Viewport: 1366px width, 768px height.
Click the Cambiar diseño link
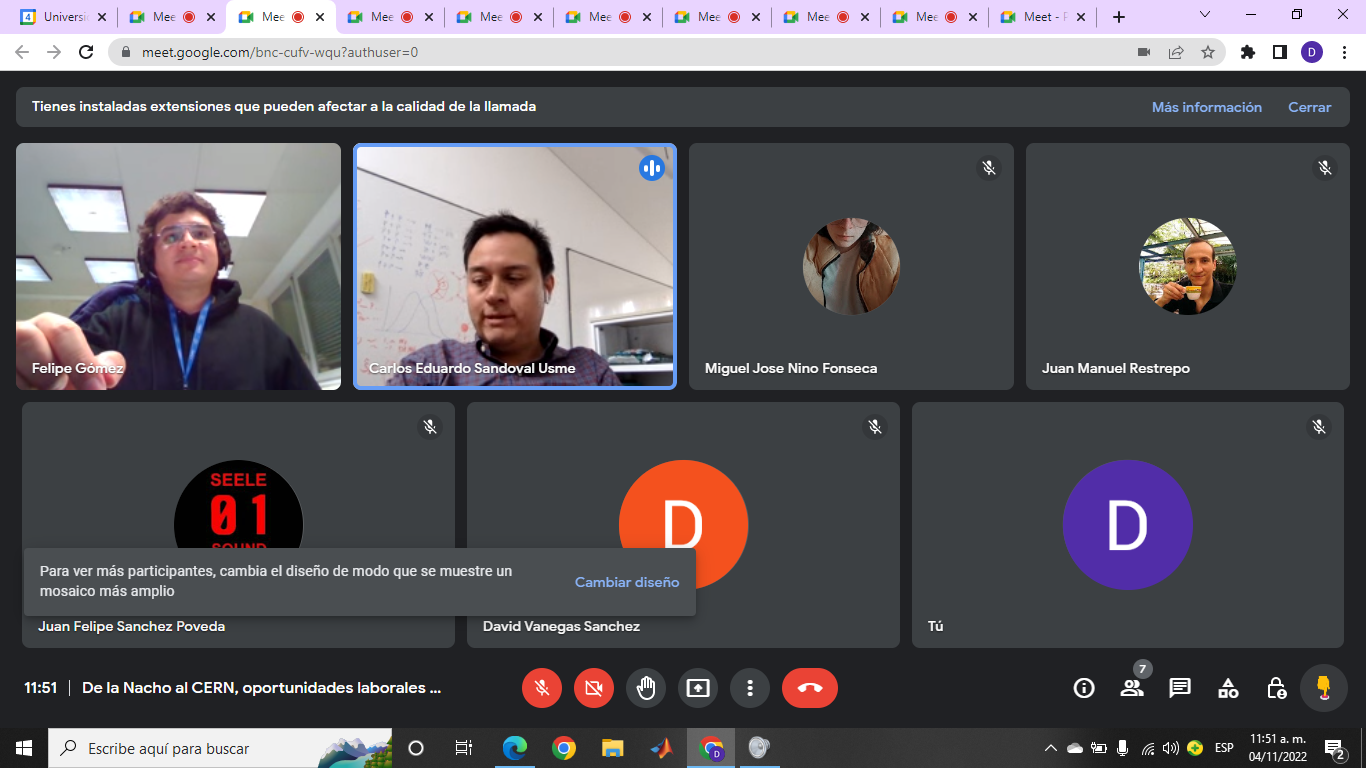627,582
